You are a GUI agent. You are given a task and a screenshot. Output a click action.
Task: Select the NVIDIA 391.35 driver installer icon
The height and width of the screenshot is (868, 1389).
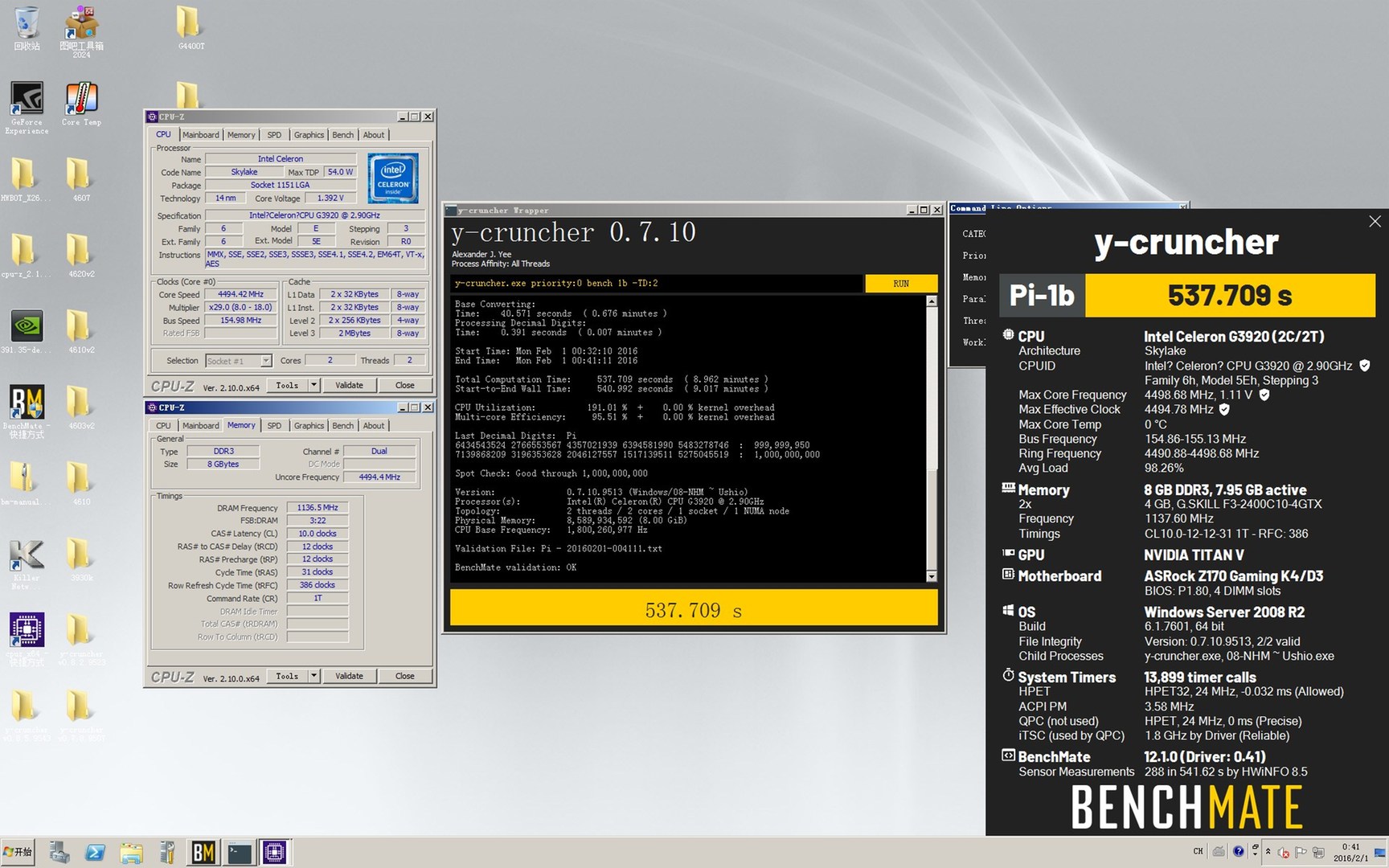27,331
